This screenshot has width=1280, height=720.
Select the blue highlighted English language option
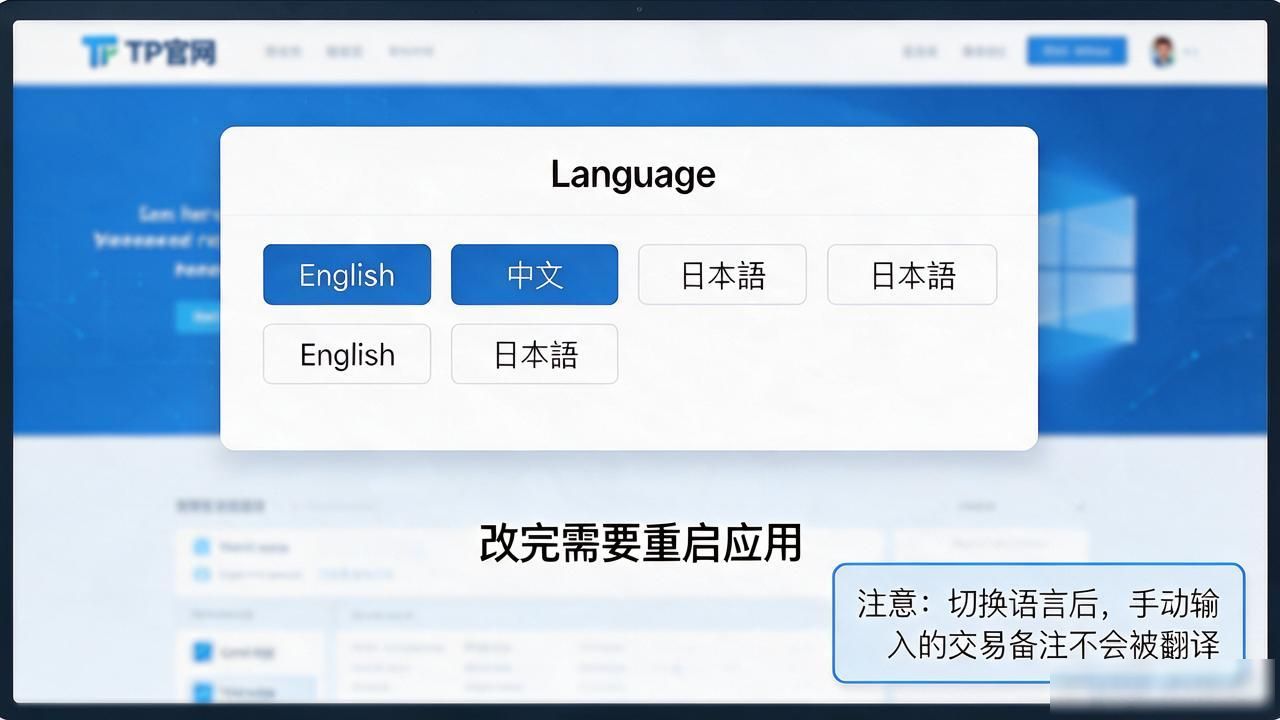(x=347, y=275)
